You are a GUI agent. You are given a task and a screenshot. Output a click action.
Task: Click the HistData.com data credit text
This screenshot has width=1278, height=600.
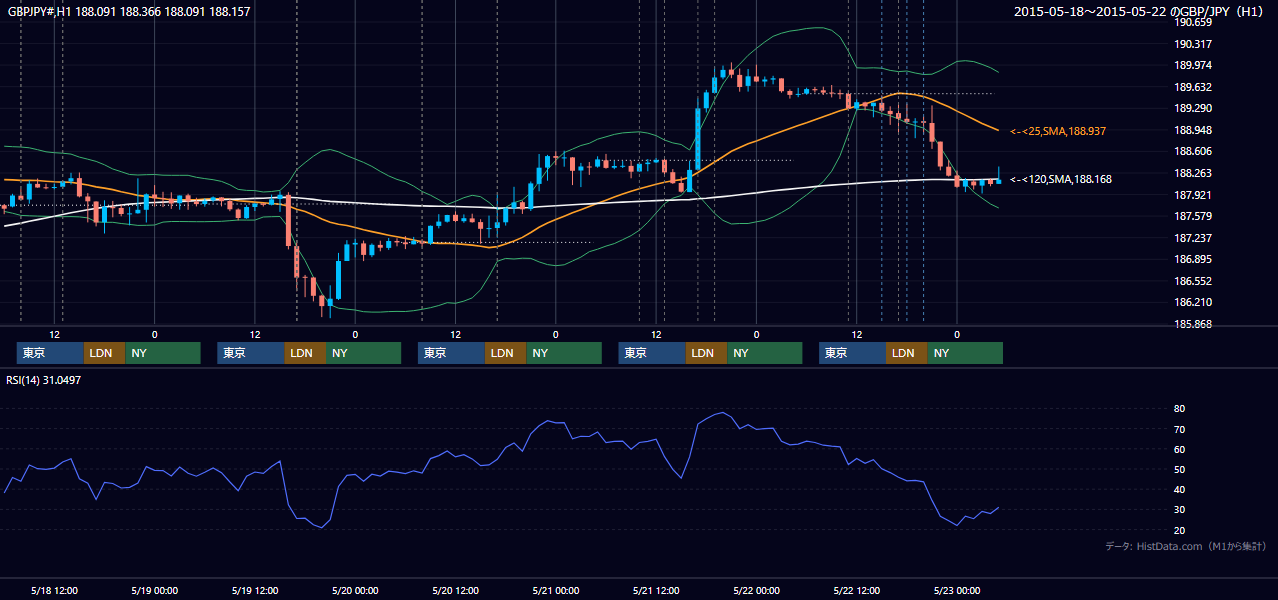click(1186, 546)
